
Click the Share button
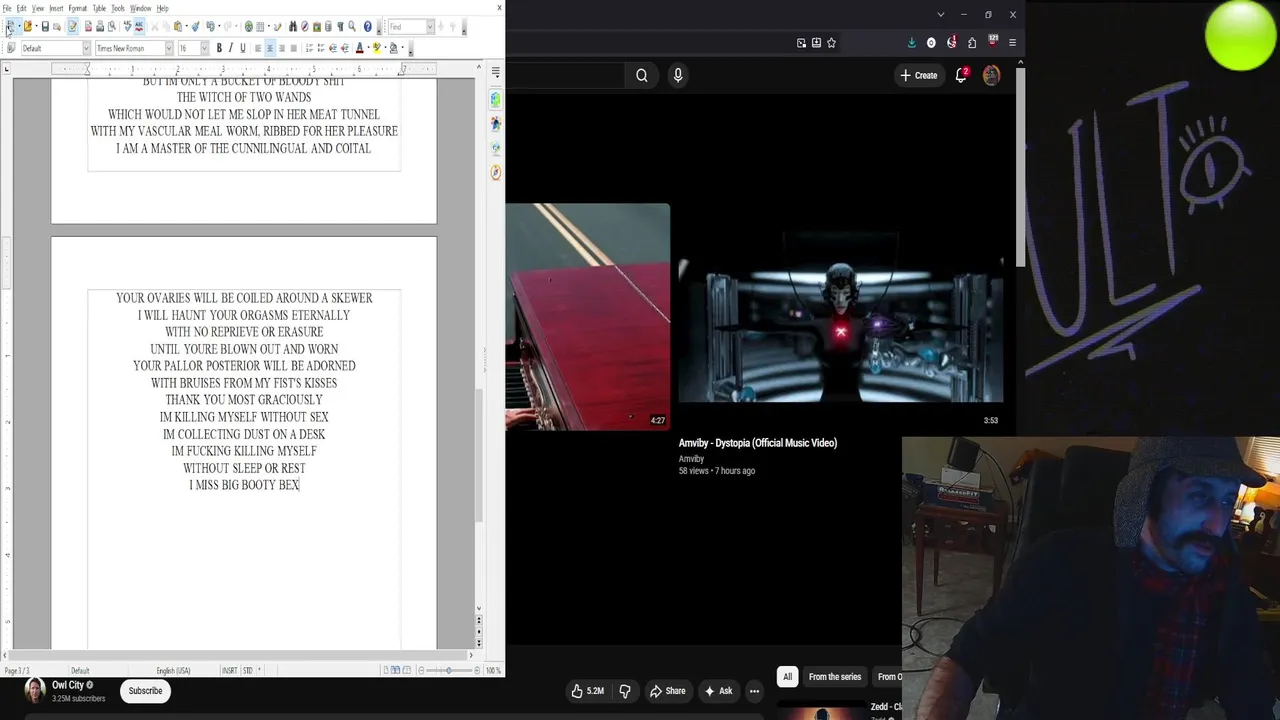tap(667, 691)
